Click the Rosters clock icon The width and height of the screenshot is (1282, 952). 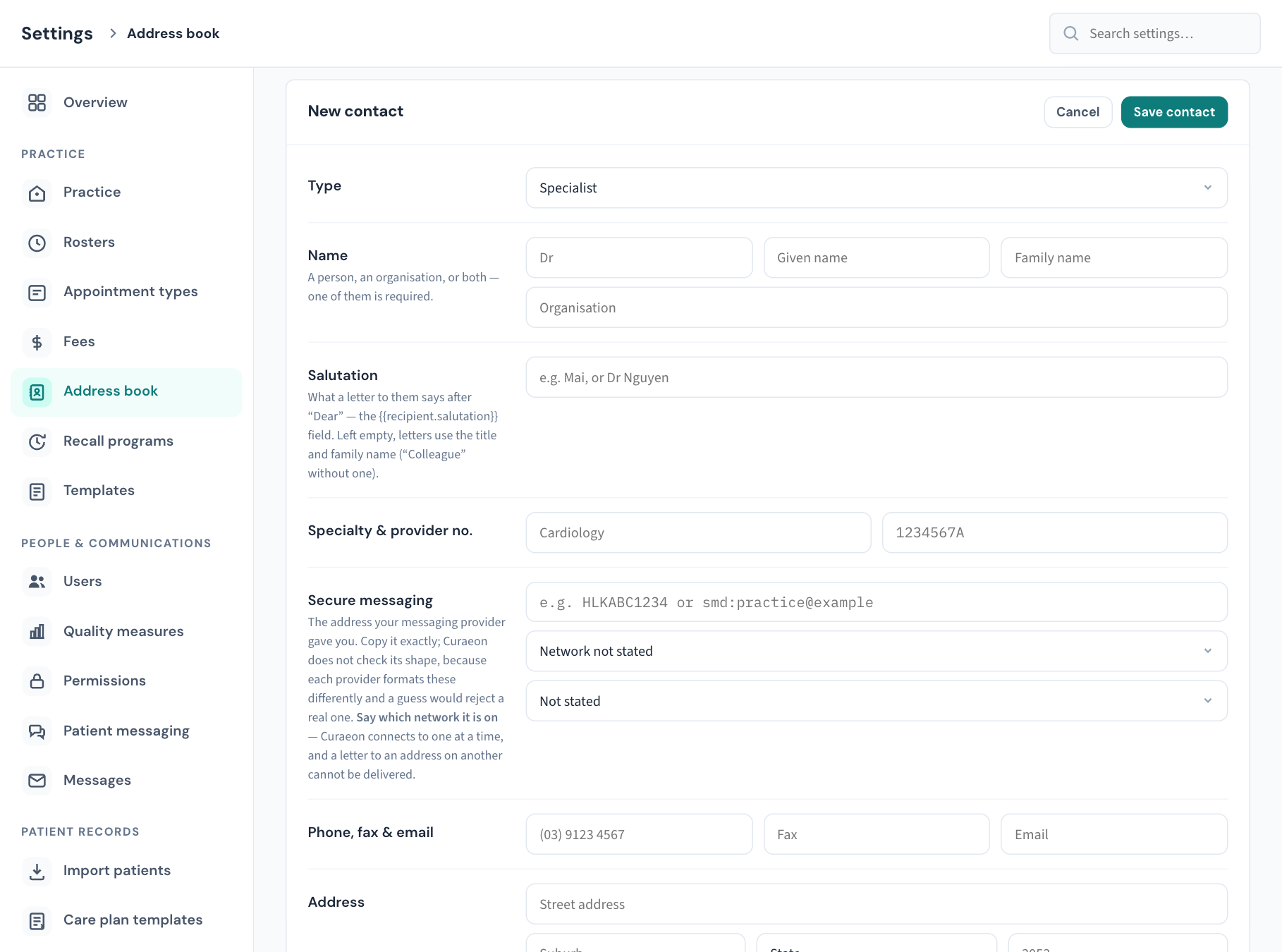pos(37,243)
